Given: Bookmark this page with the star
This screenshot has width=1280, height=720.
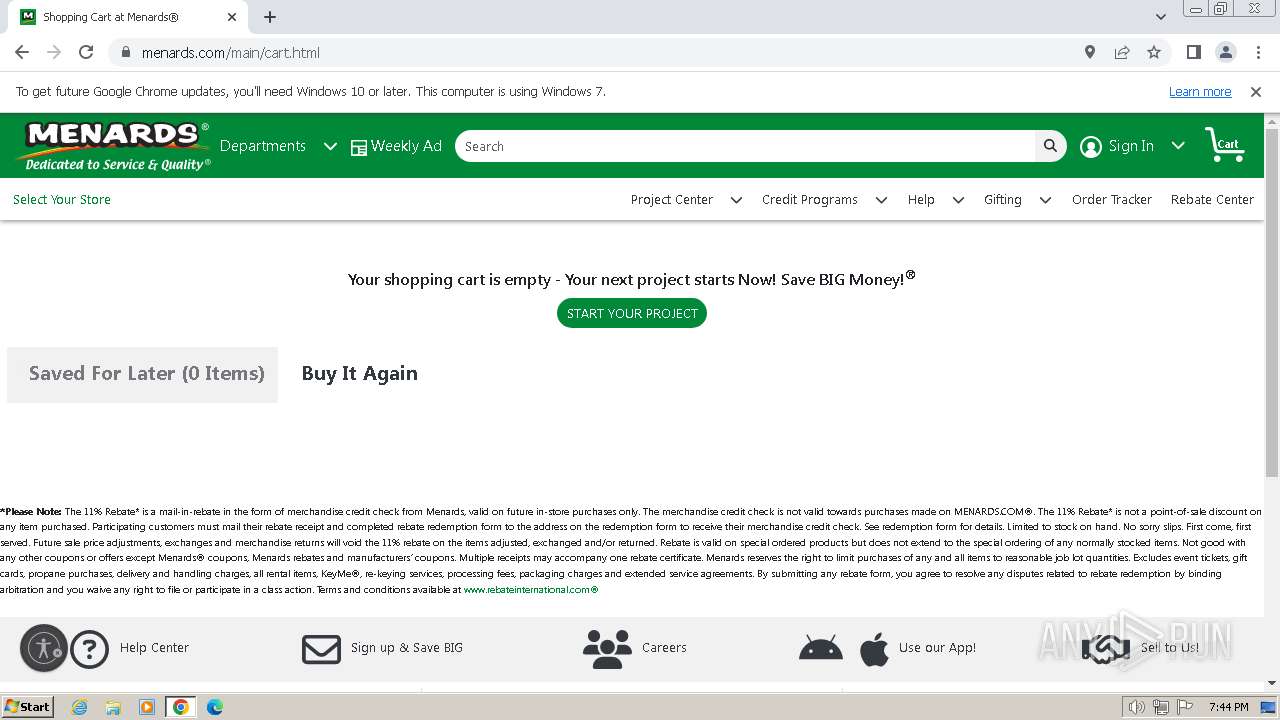Looking at the screenshot, I should [x=1154, y=52].
